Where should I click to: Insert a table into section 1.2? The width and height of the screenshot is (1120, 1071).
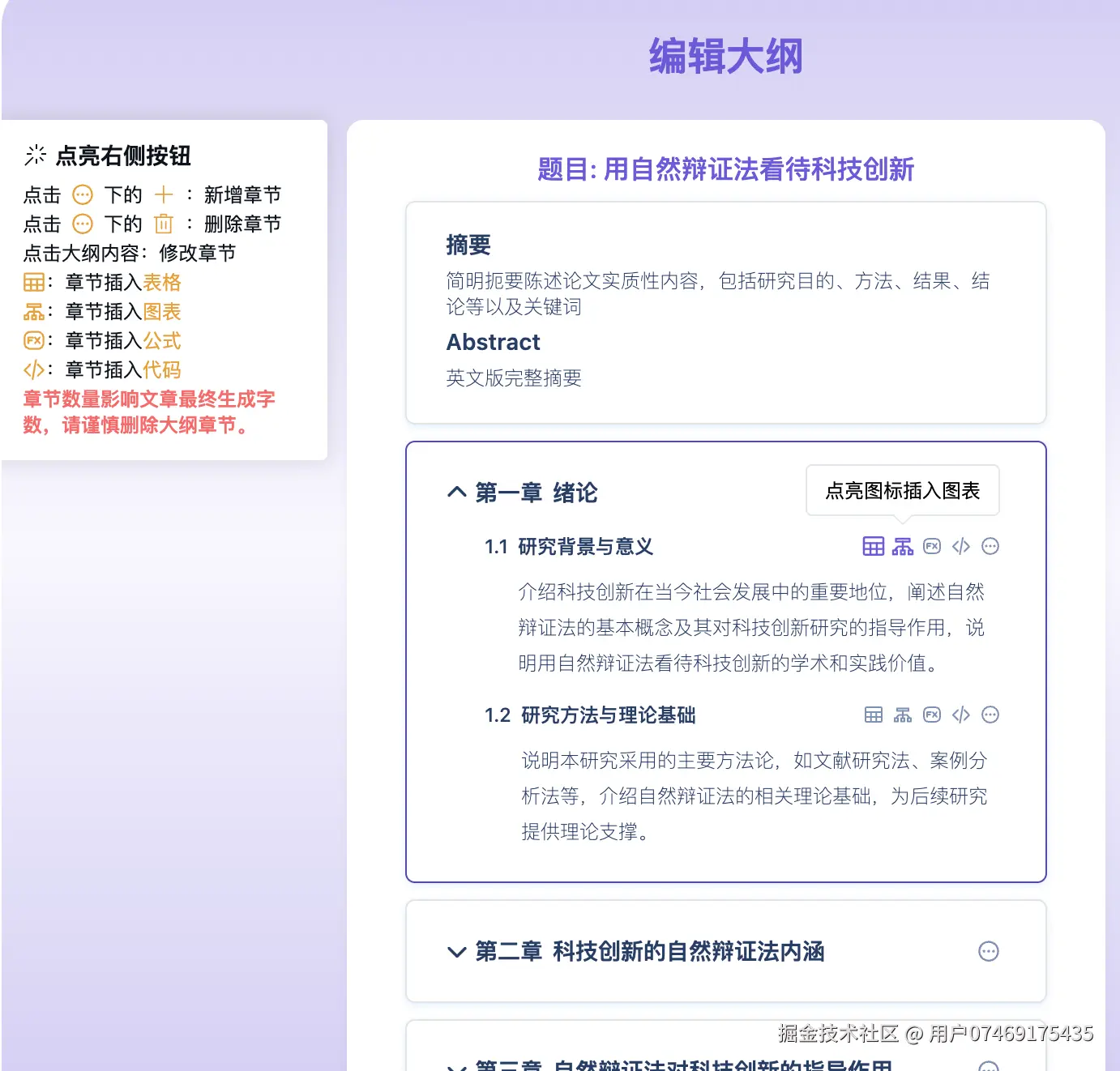click(x=874, y=715)
